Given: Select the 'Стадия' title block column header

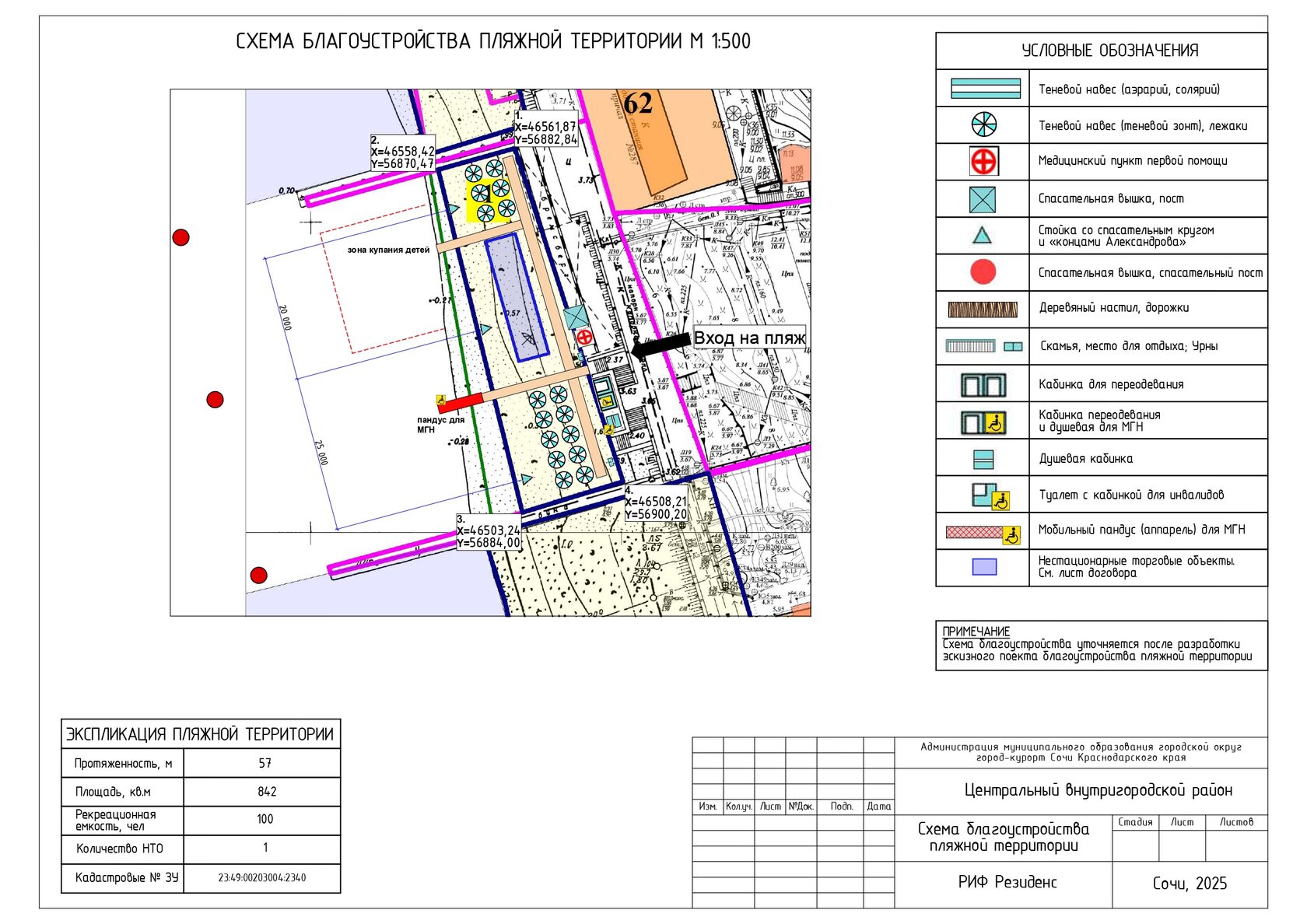Looking at the screenshot, I should 1135,822.
